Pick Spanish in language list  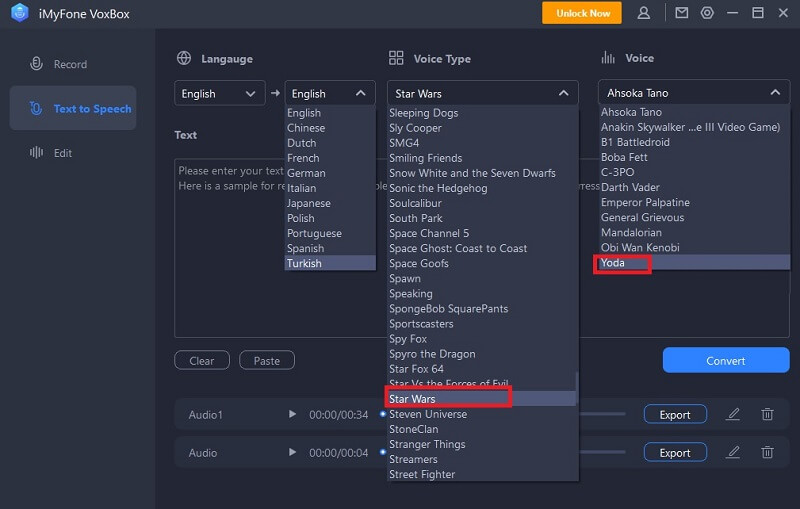coord(330,248)
